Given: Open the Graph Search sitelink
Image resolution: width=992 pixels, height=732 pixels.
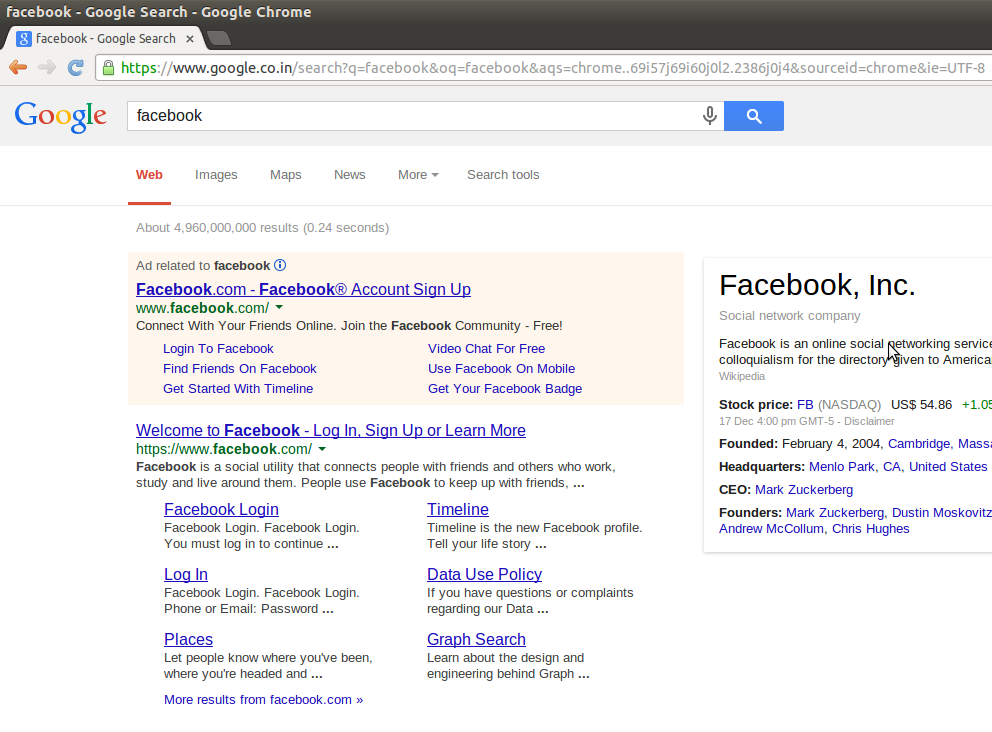Looking at the screenshot, I should [476, 640].
